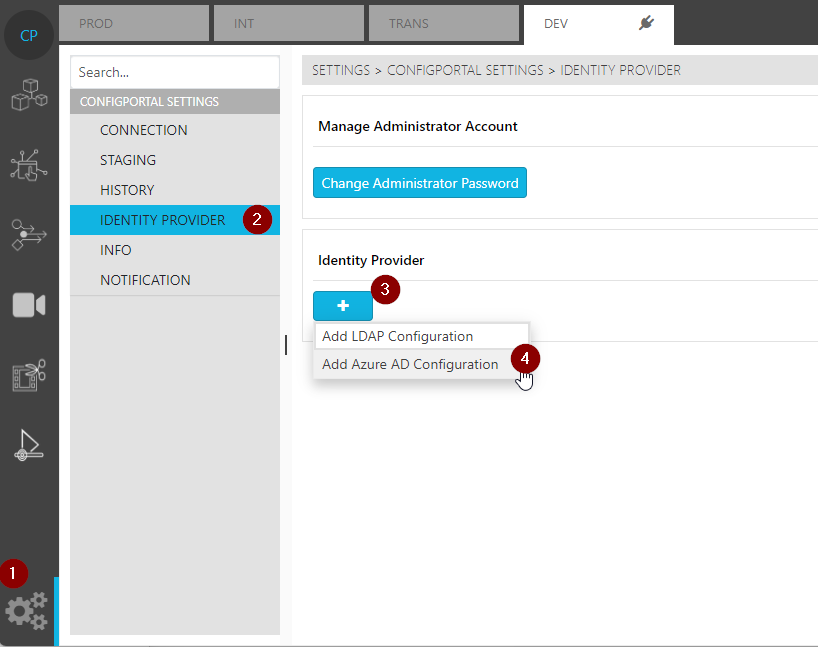Switch to the INT environment tab
Image resolution: width=818 pixels, height=647 pixels.
(288, 24)
